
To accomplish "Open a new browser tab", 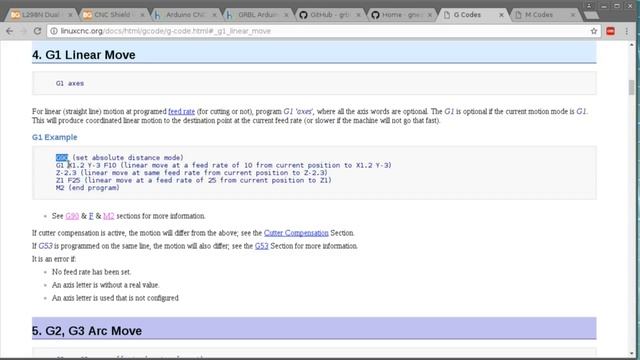I will 591,16.
